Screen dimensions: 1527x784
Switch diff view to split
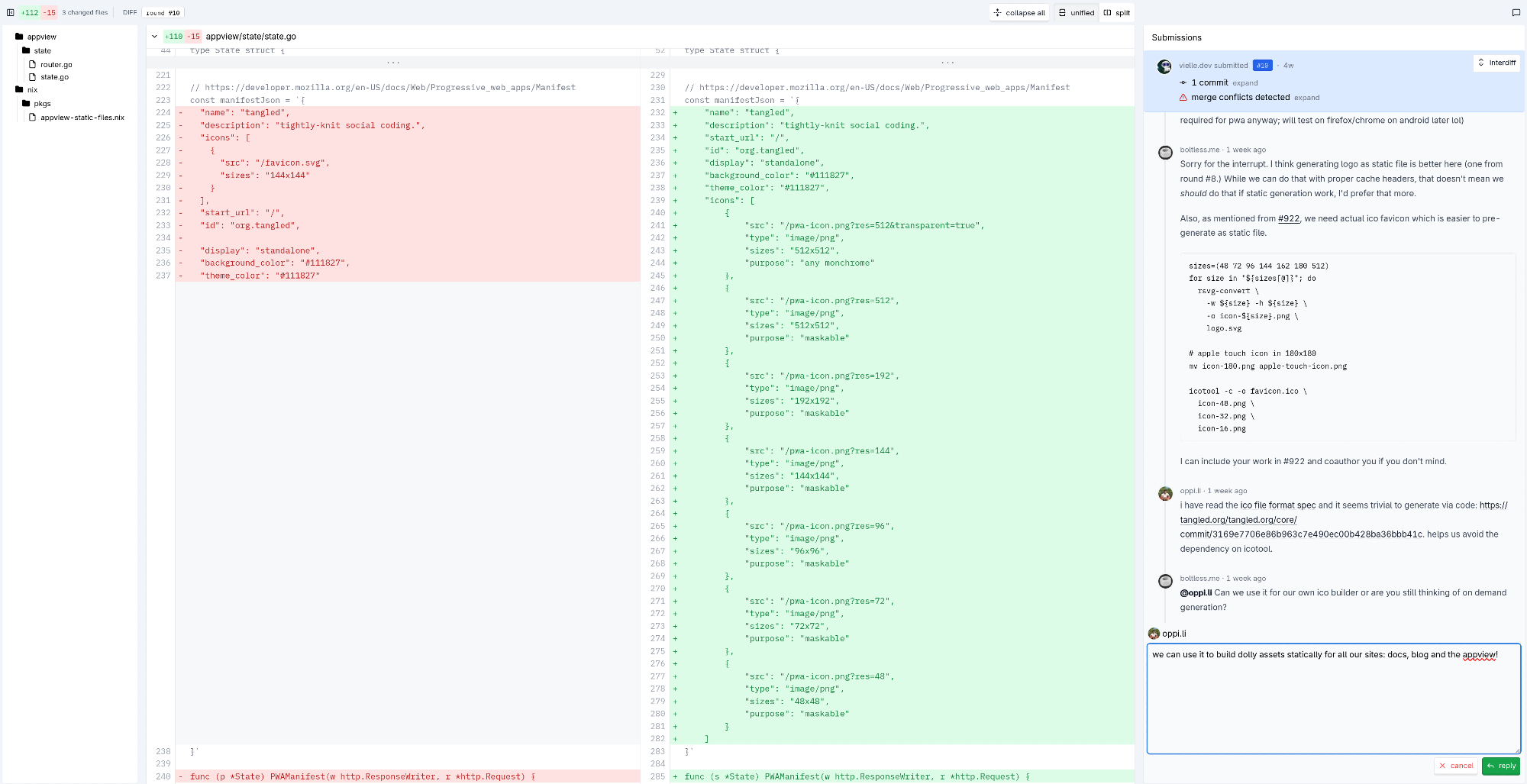click(1117, 13)
